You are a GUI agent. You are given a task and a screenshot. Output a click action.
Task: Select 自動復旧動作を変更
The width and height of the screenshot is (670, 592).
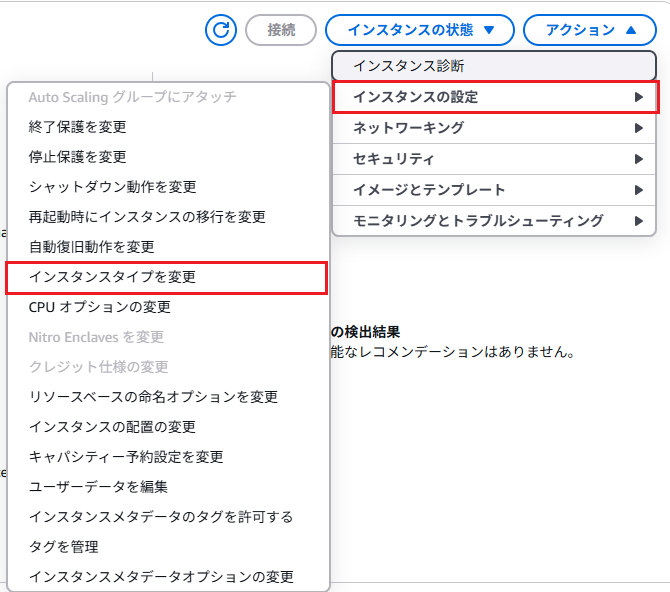coord(92,246)
